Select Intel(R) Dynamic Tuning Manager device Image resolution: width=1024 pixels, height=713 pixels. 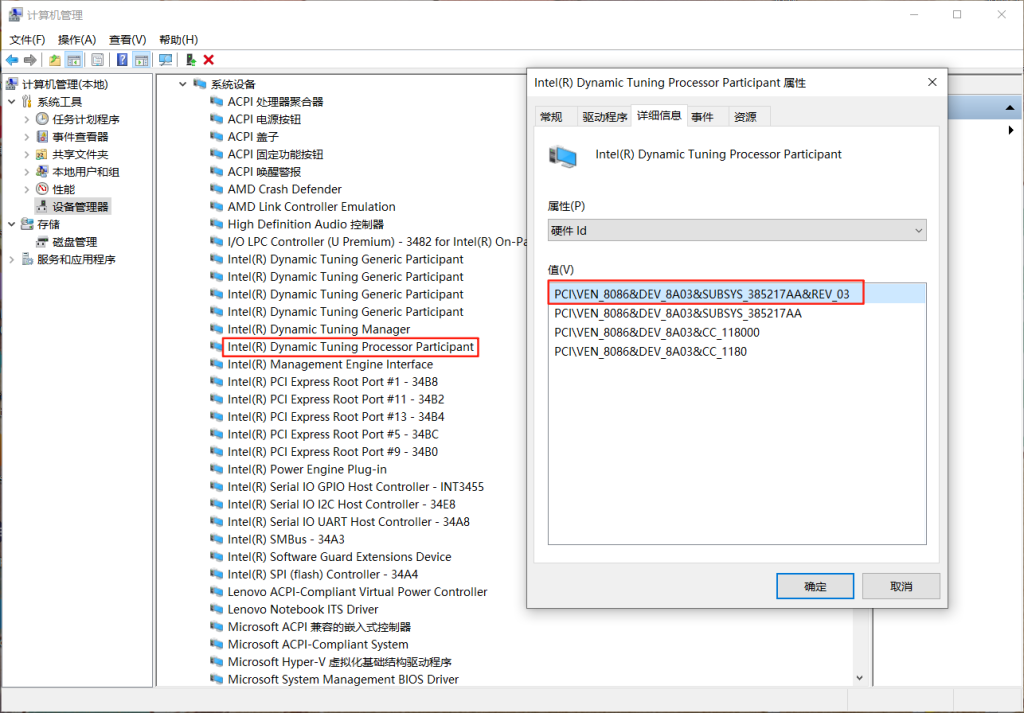click(x=318, y=329)
